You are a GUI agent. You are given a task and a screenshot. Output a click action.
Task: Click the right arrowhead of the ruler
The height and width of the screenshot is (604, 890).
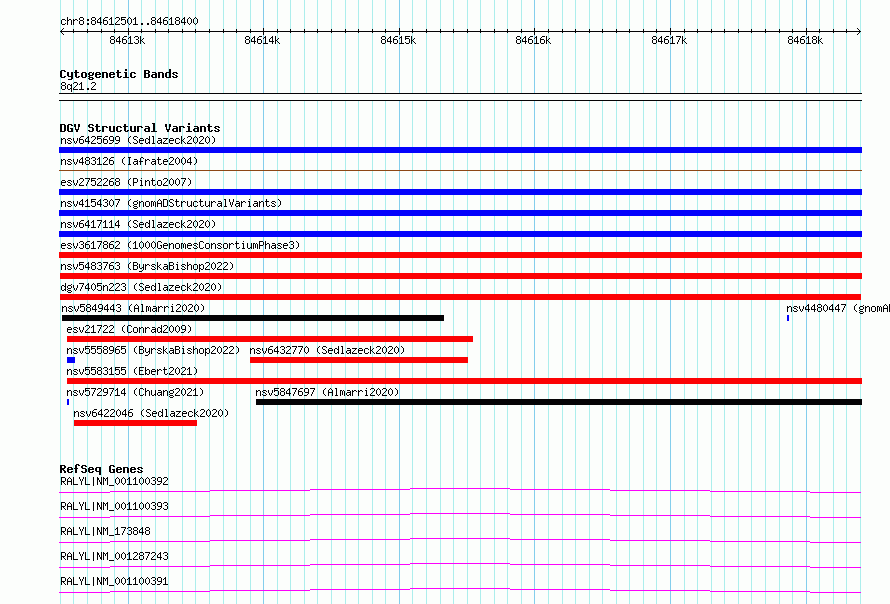[x=859, y=32]
